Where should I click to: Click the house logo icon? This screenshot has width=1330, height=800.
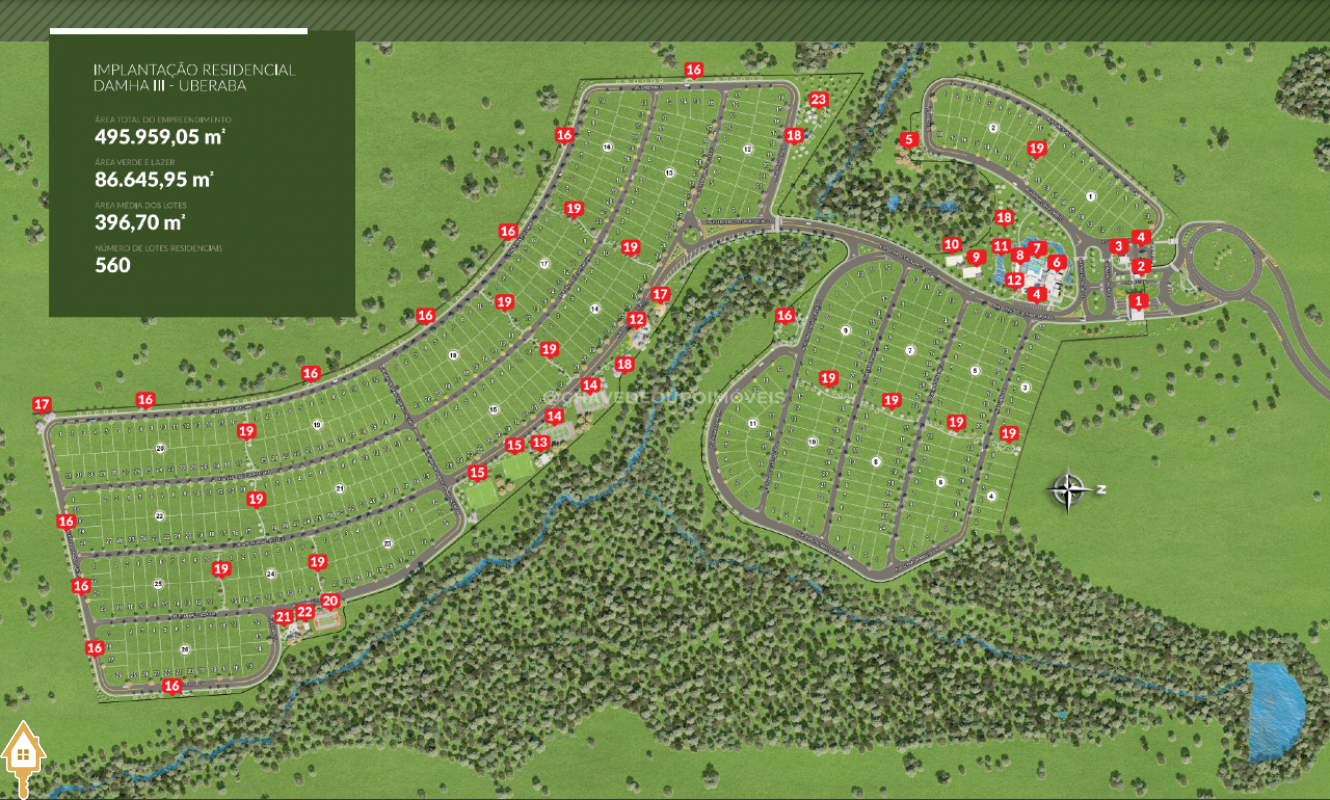click(20, 755)
